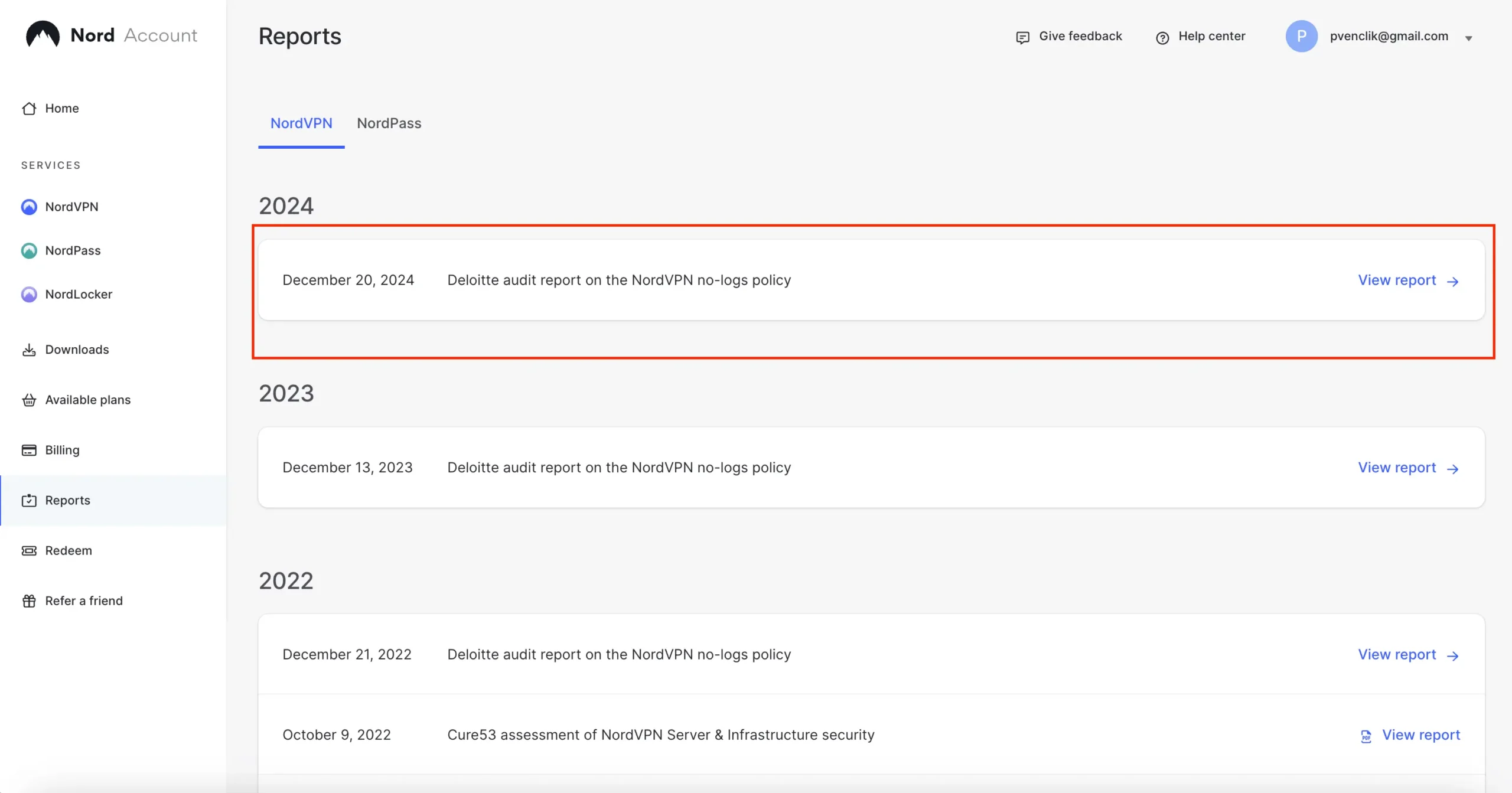This screenshot has height=793, width=1512.
Task: Click PDF icon beside Cure53 View report
Action: pyautogui.click(x=1366, y=736)
